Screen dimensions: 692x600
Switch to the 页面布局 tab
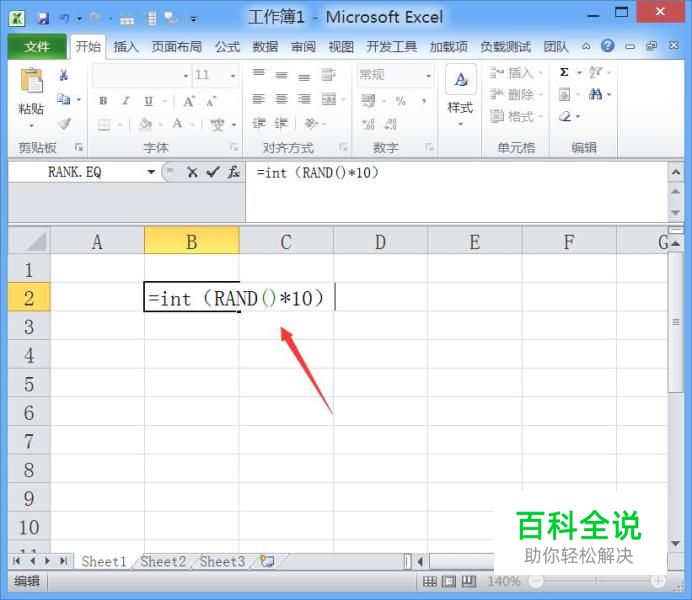point(177,47)
